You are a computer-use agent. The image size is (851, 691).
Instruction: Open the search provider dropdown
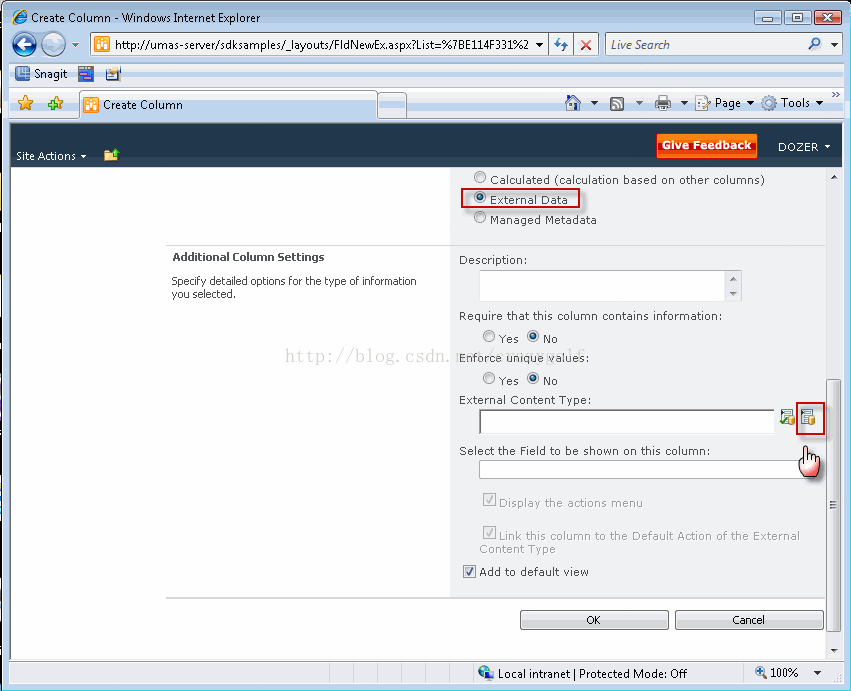[834, 45]
